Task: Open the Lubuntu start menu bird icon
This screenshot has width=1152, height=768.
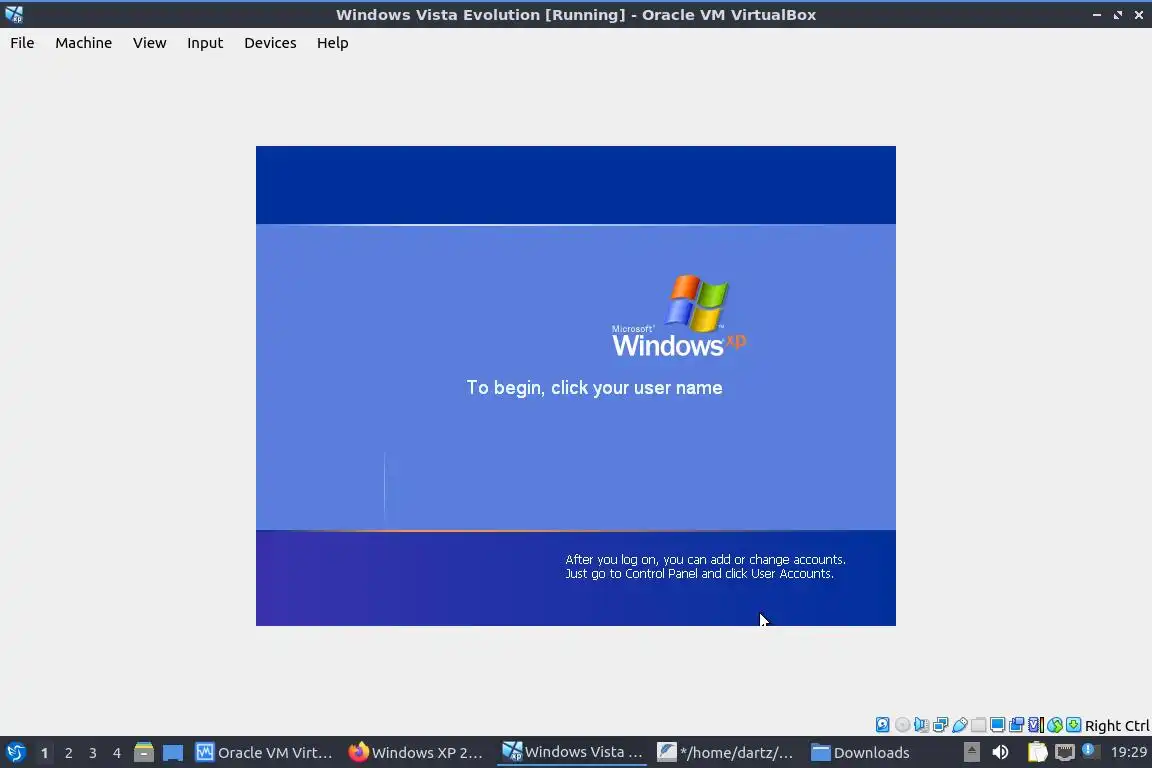Action: tap(15, 752)
